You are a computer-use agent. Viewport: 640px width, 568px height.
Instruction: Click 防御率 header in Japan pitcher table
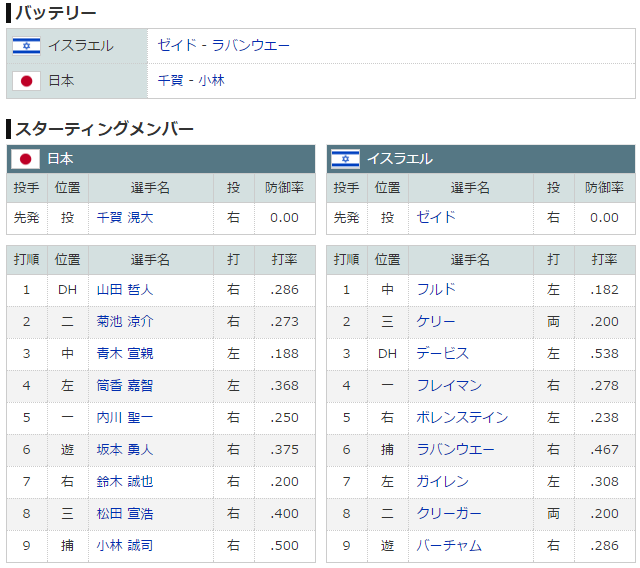(284, 188)
